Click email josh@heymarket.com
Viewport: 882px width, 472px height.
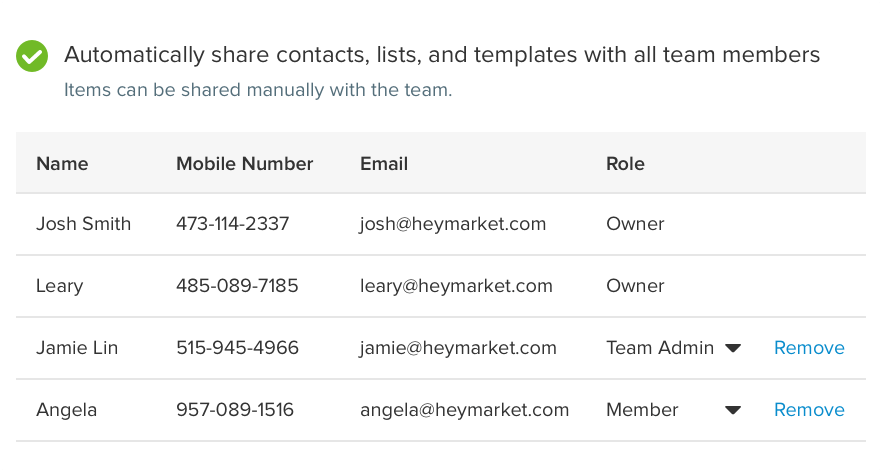coord(453,224)
